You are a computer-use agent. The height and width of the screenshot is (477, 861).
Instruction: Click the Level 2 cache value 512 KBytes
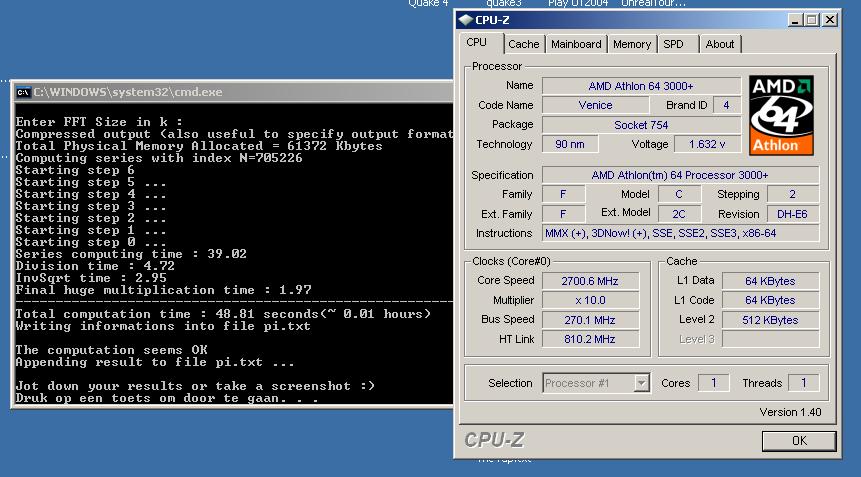click(770, 320)
